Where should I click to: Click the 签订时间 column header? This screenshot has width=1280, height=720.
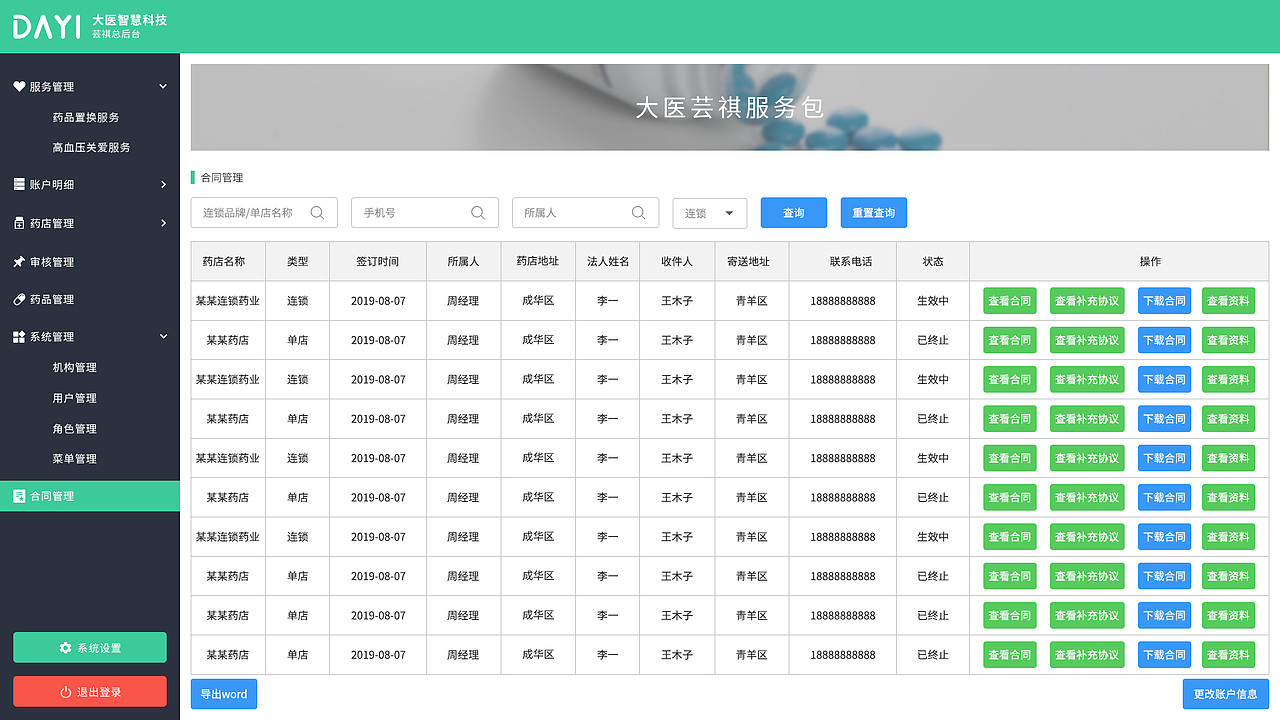[x=378, y=261]
